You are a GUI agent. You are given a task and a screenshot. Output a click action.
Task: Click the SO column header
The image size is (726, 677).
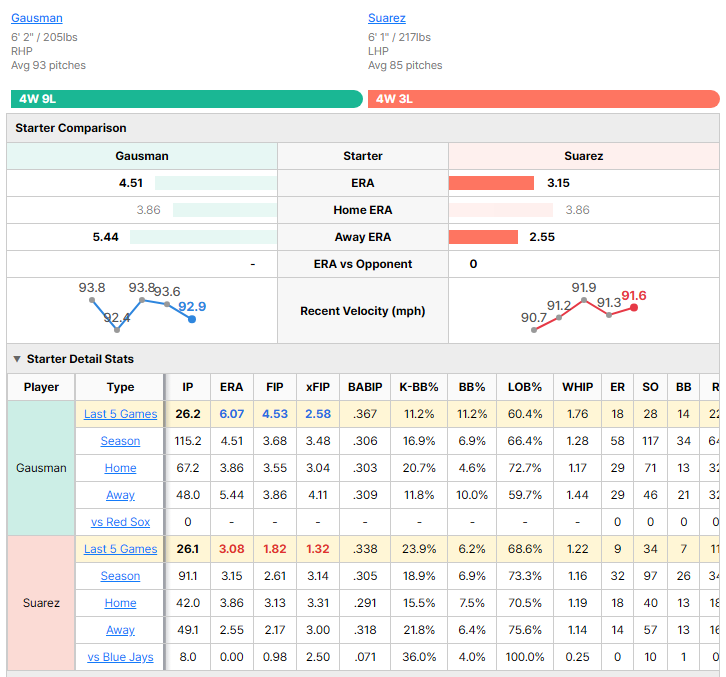coord(650,387)
